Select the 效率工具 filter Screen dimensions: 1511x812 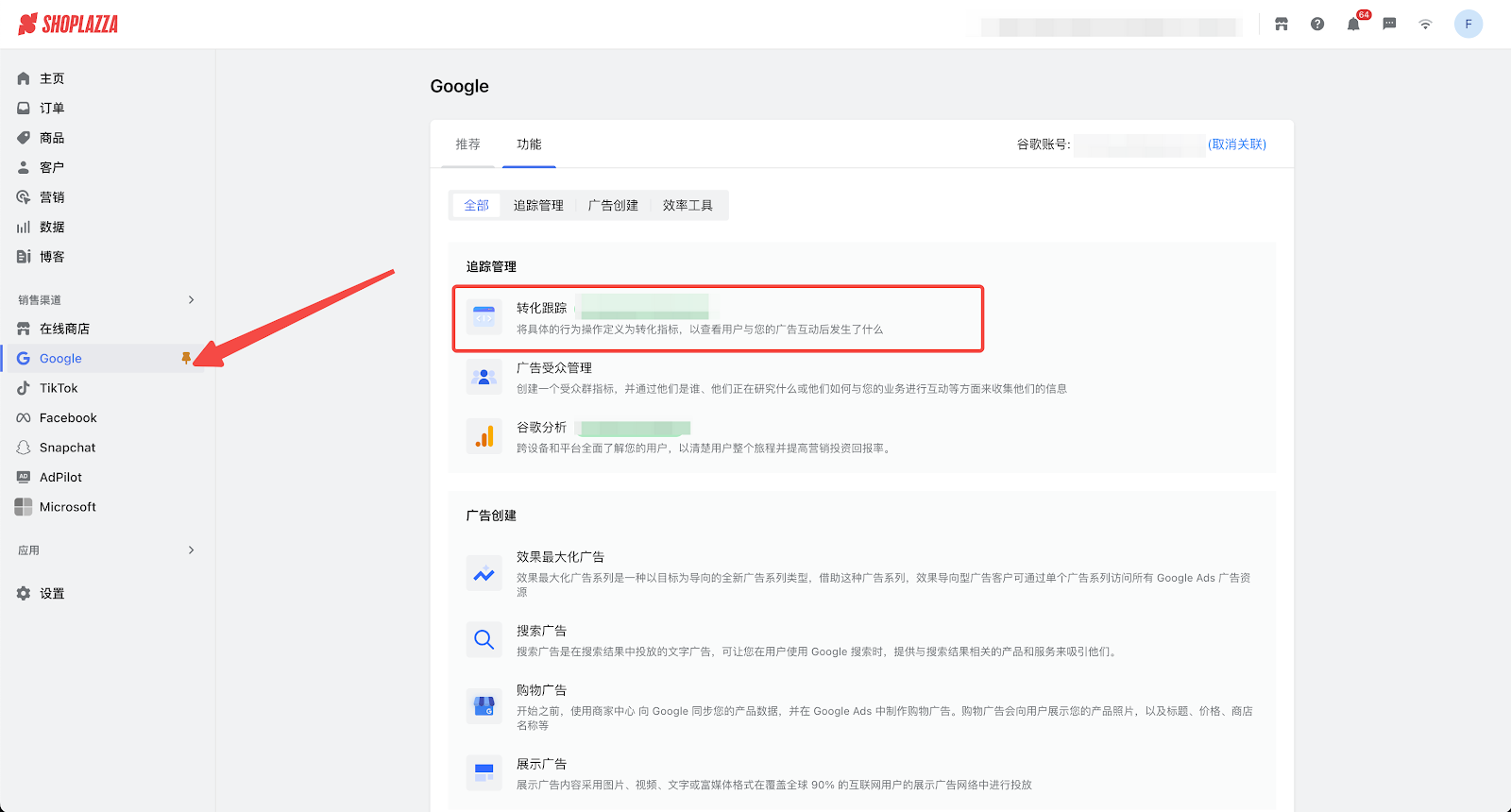(x=688, y=206)
